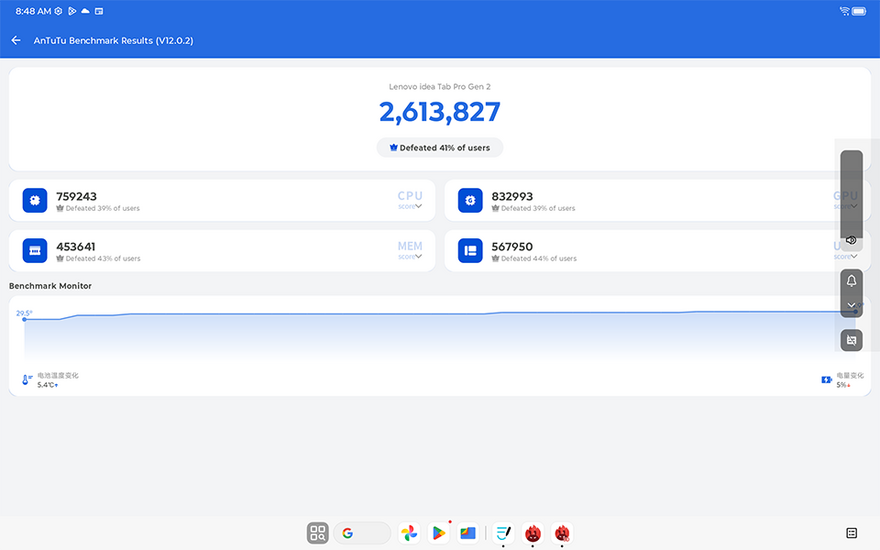The image size is (880, 550).
Task: Open the app drawer search icon
Action: click(x=318, y=533)
